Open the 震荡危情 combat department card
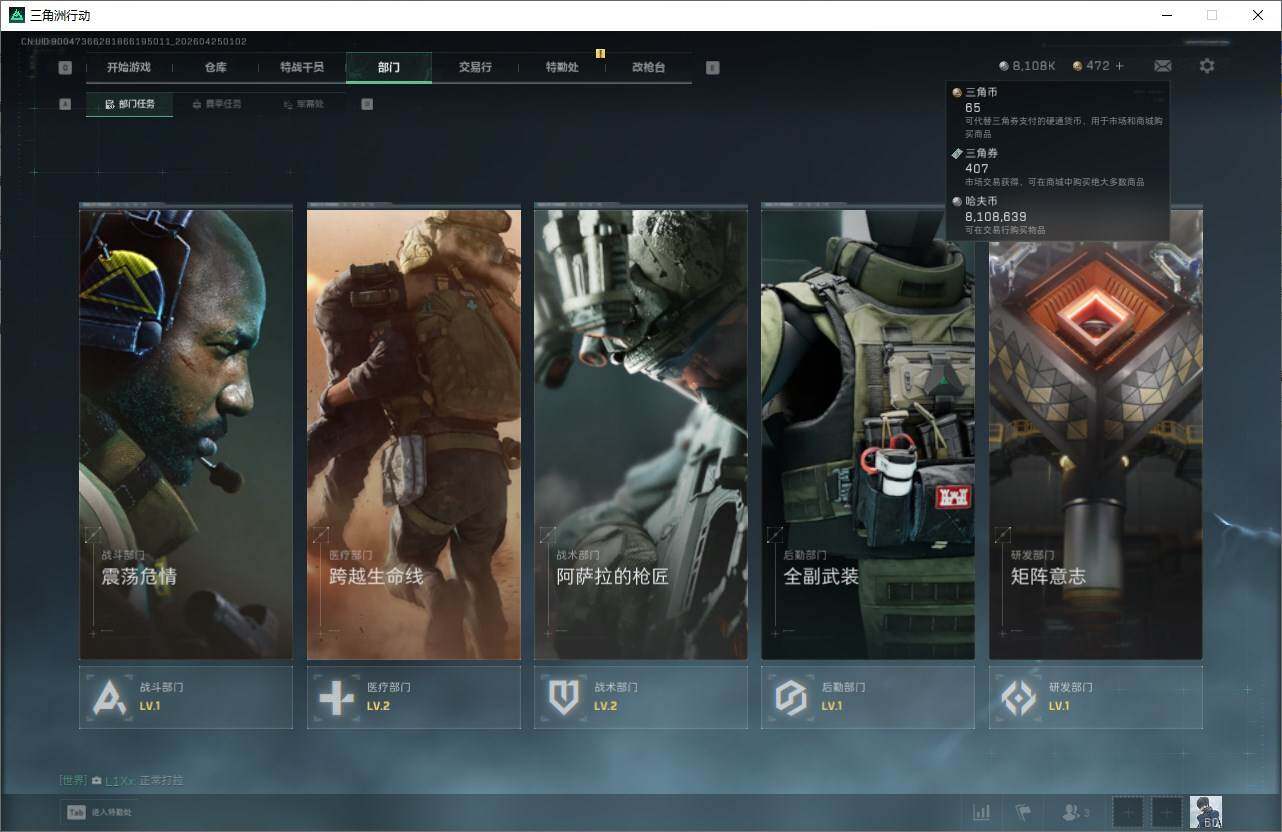1282x832 pixels. pos(186,433)
